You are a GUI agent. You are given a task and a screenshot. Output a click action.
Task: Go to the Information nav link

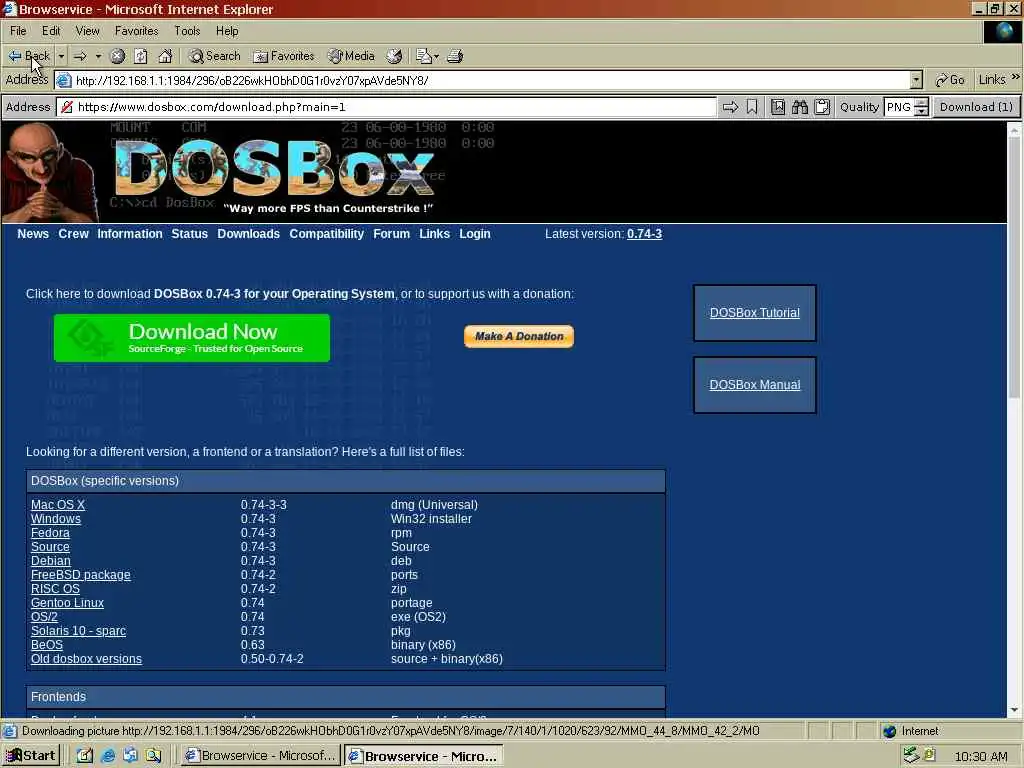[x=130, y=234]
